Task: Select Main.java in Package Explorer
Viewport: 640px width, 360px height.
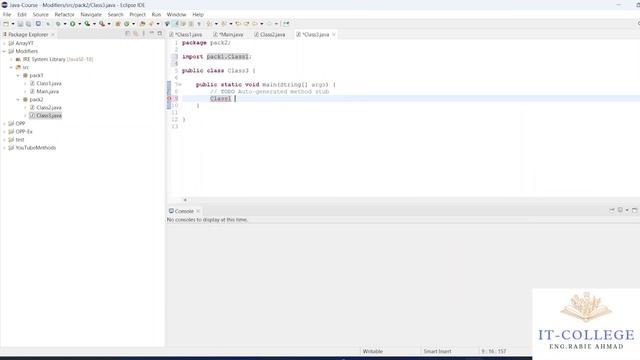Action: click(x=47, y=91)
